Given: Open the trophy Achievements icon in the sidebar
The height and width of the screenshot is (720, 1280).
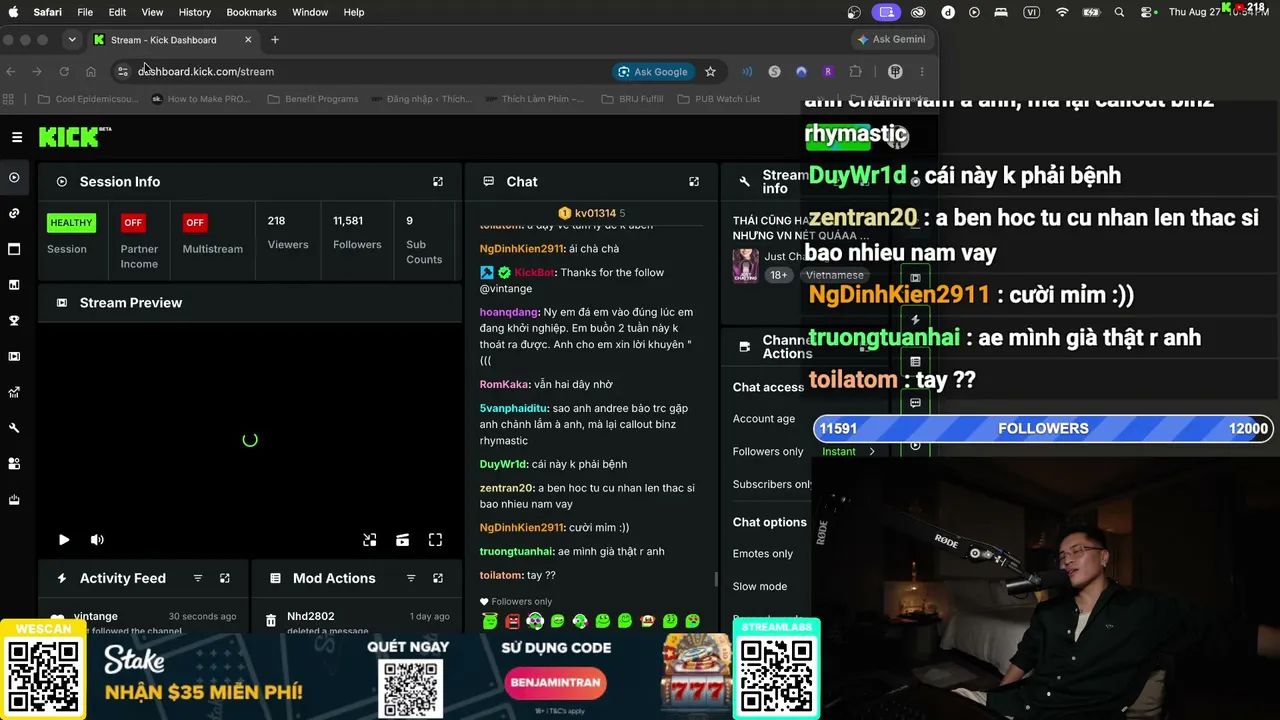Looking at the screenshot, I should click(14, 321).
